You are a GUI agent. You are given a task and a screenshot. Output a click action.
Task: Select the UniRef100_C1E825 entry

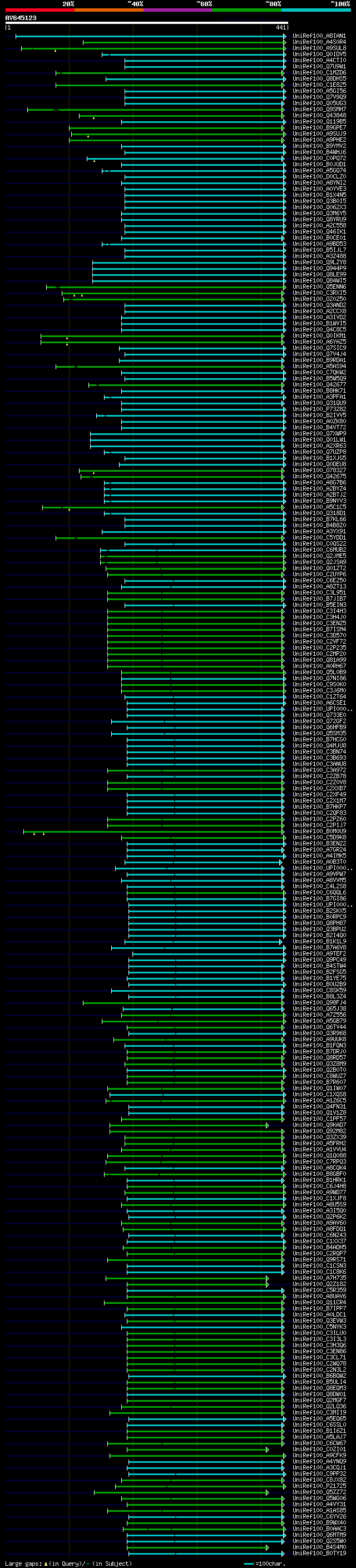click(319, 85)
